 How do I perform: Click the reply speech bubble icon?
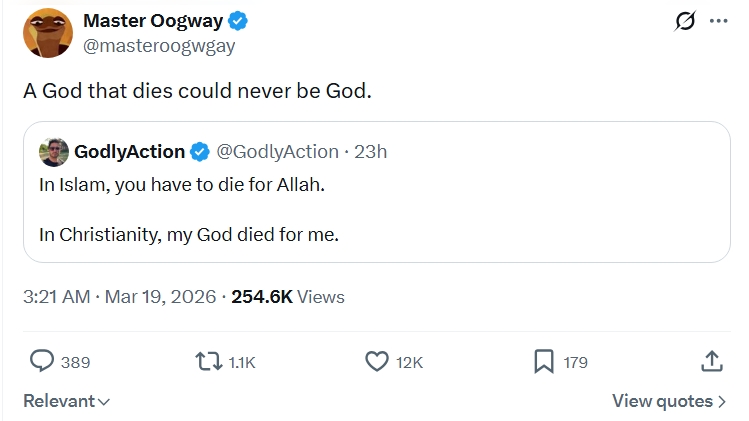[42, 361]
